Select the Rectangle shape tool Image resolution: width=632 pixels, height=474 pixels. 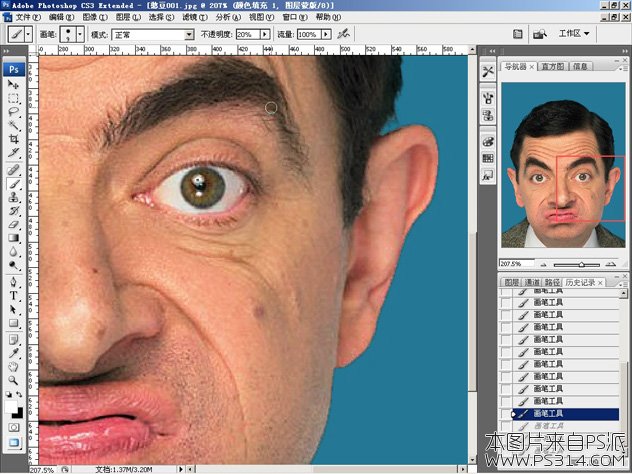point(14,323)
